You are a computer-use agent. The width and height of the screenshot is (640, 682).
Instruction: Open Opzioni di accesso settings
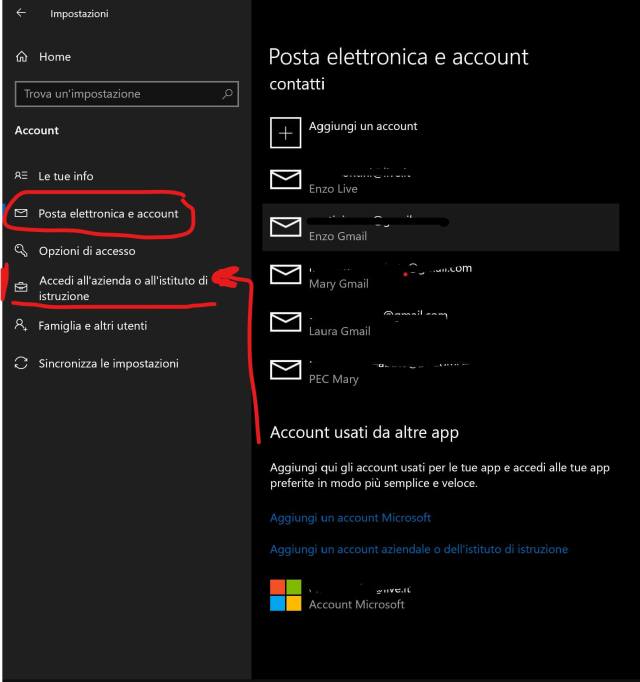click(87, 251)
